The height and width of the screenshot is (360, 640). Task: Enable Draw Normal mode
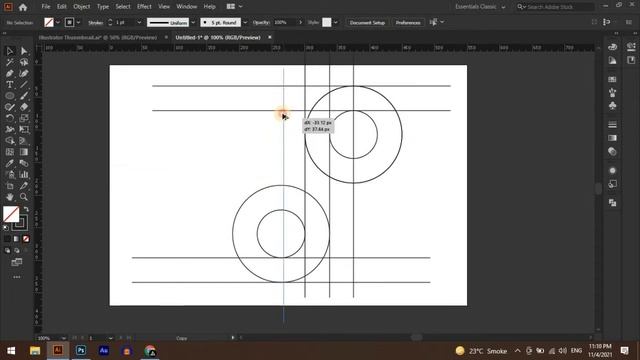coord(7,250)
